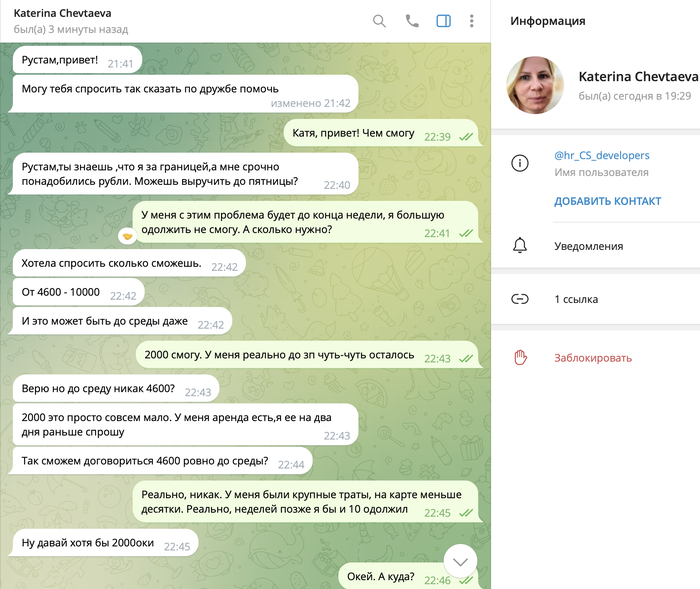The height and width of the screenshot is (589, 700).
Task: Click the shared links chain icon
Action: tap(520, 299)
